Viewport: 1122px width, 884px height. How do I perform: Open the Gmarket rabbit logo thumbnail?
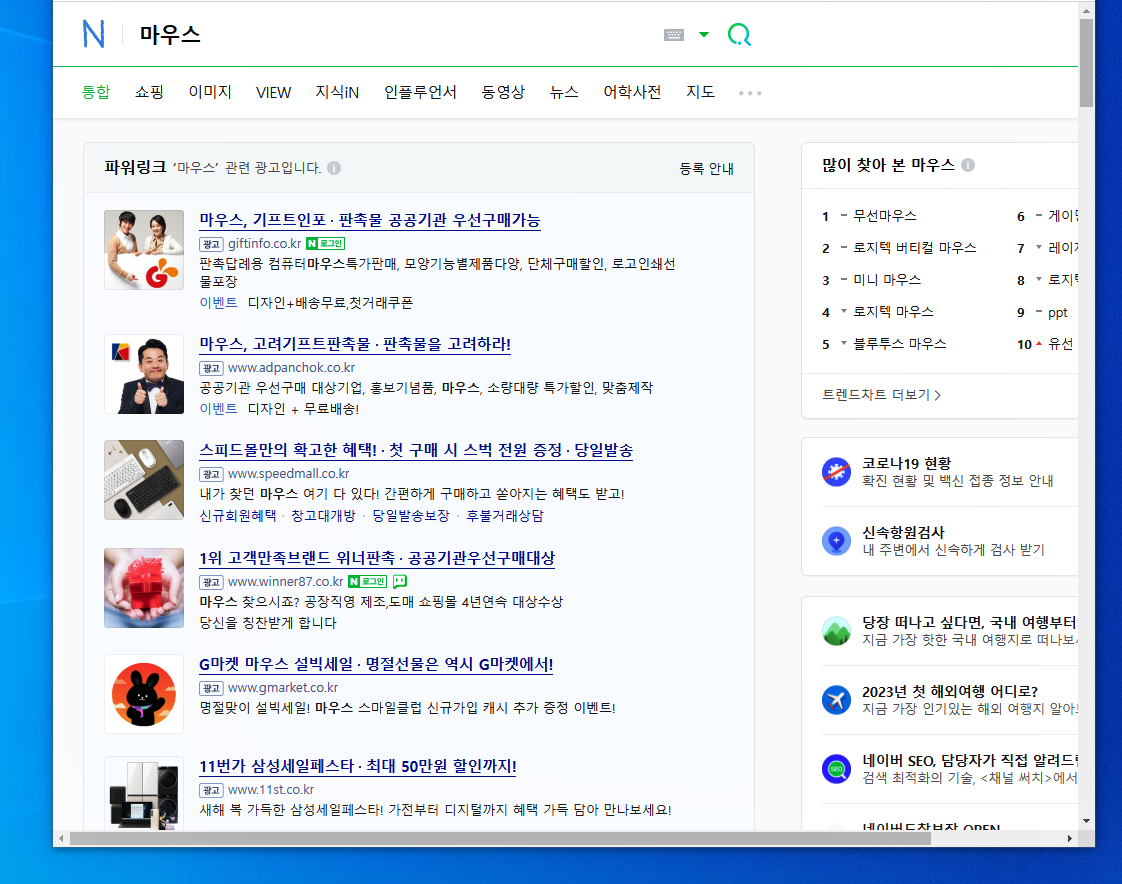pyautogui.click(x=144, y=694)
